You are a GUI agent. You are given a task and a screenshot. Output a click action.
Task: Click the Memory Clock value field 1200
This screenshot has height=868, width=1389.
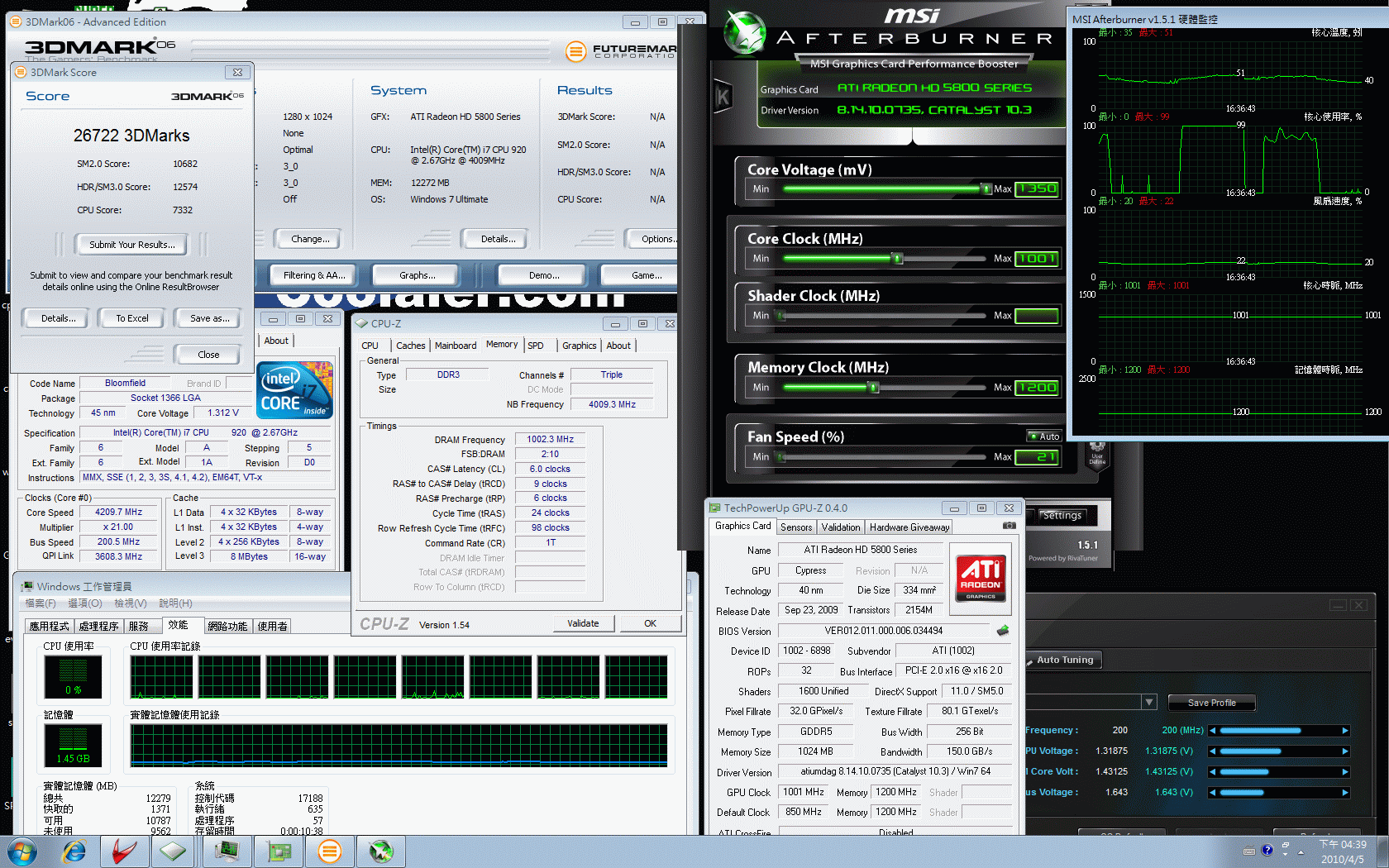[1037, 388]
